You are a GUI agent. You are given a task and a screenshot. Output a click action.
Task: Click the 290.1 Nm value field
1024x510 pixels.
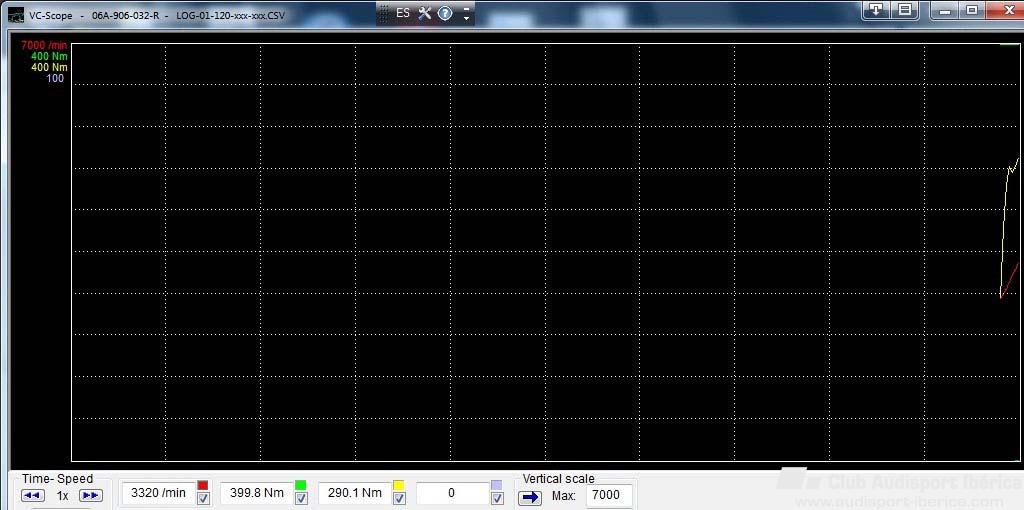coord(354,493)
